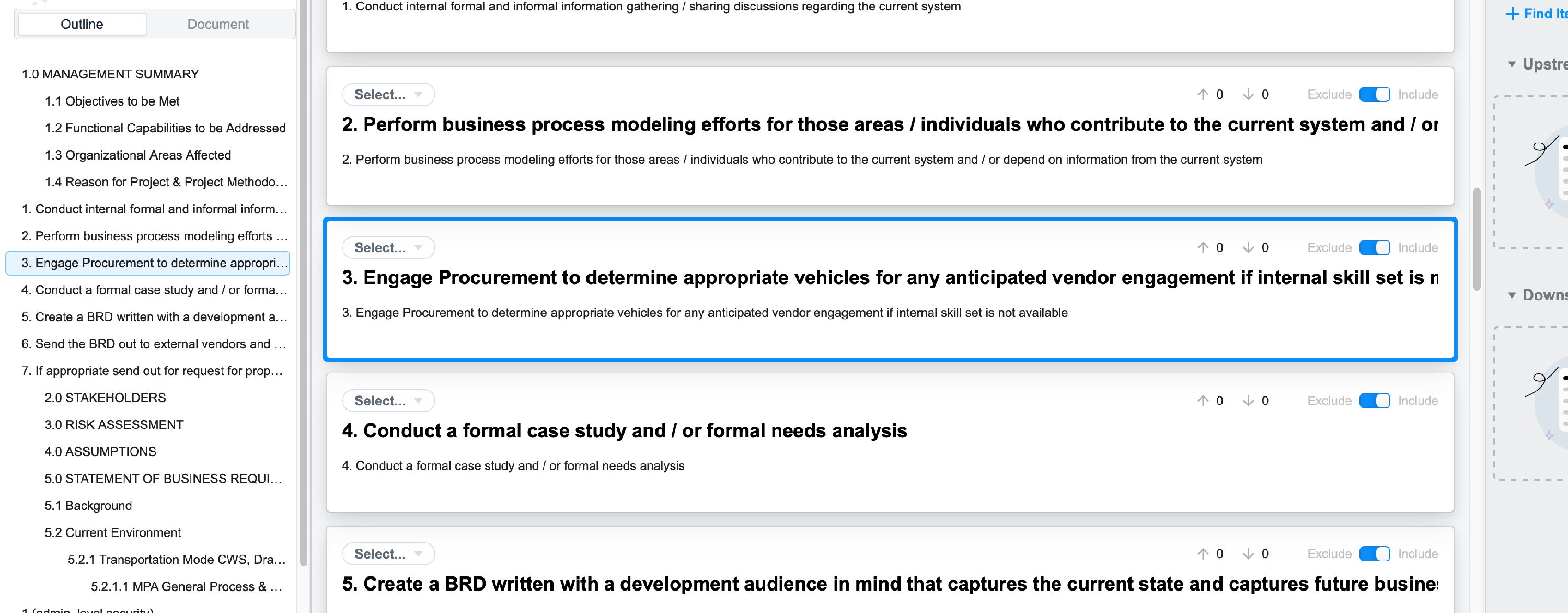1568x613 pixels.
Task: Downvote requirement 3 Engage Procurement
Action: coord(1248,247)
